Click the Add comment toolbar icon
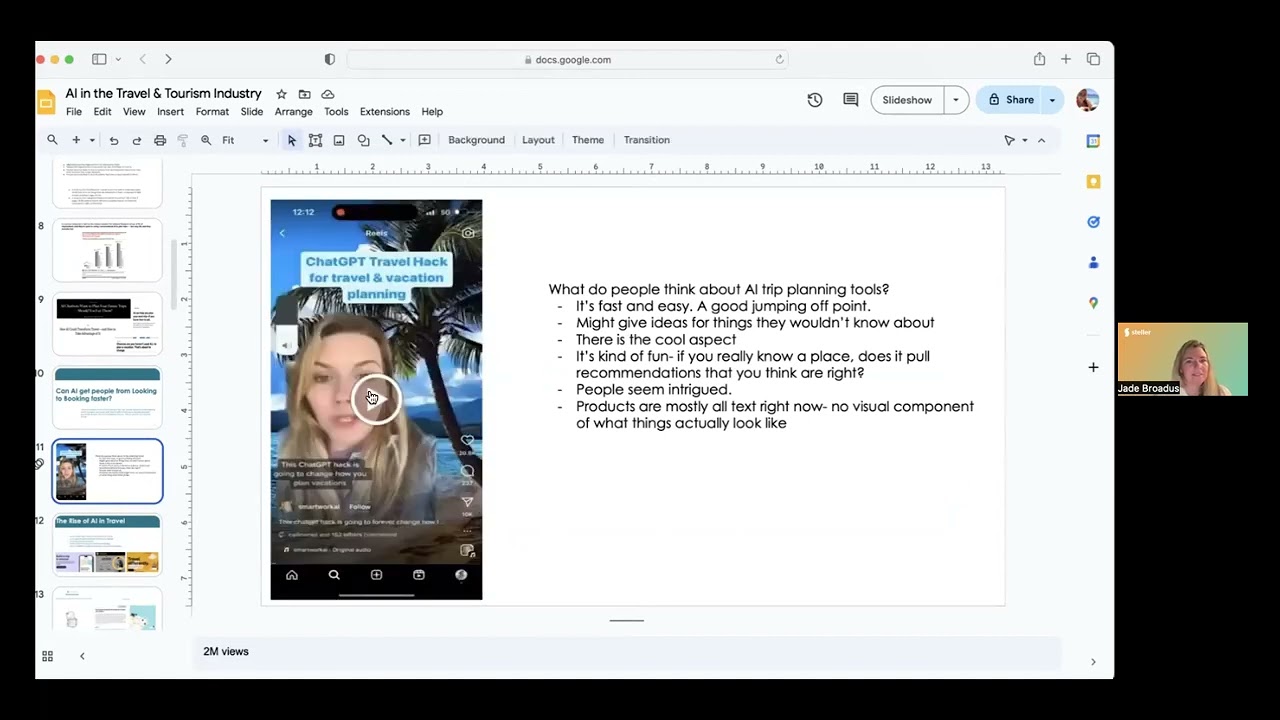Viewport: 1280px width, 720px height. (x=424, y=140)
